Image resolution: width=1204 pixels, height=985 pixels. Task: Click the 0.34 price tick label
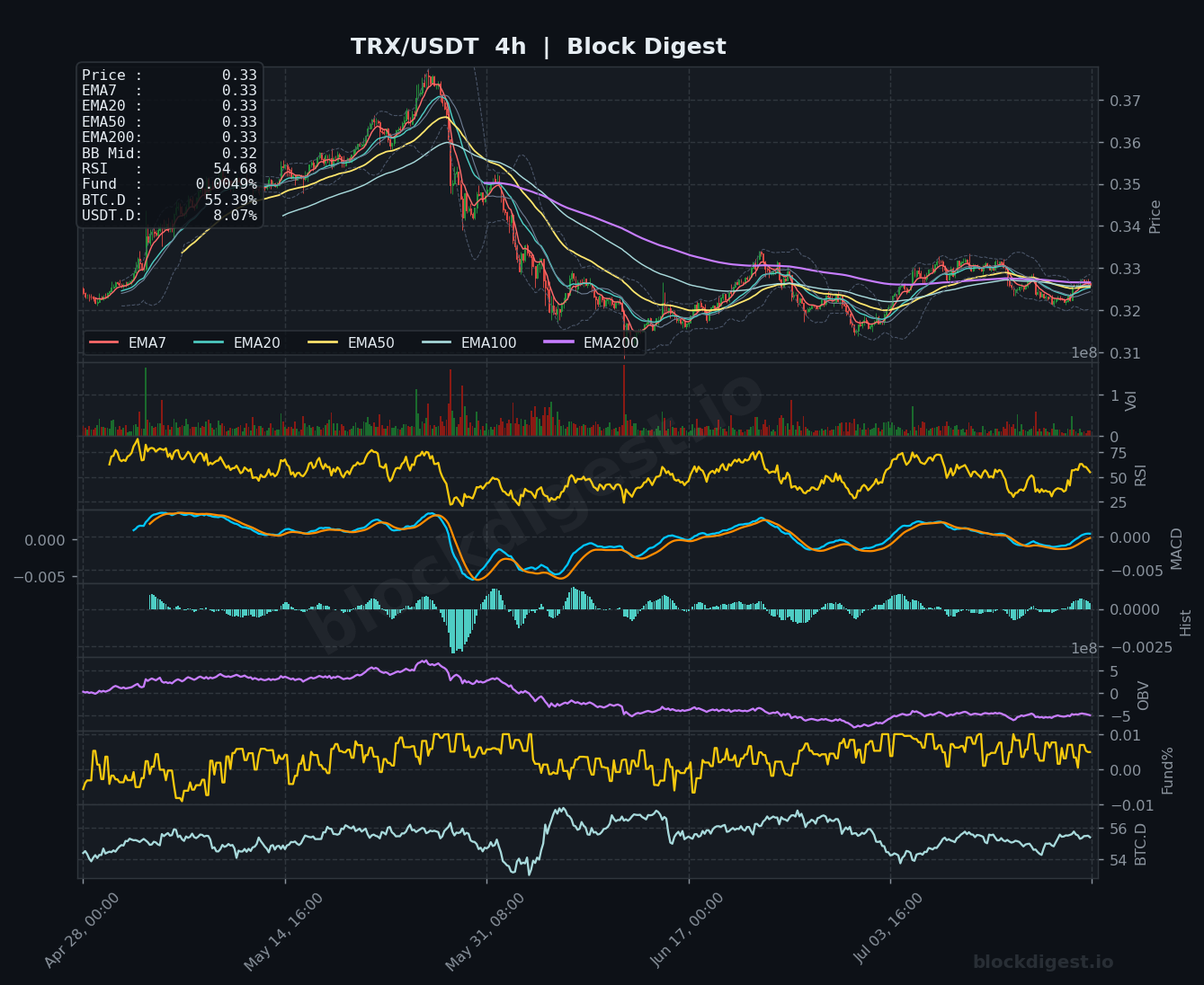click(1126, 226)
